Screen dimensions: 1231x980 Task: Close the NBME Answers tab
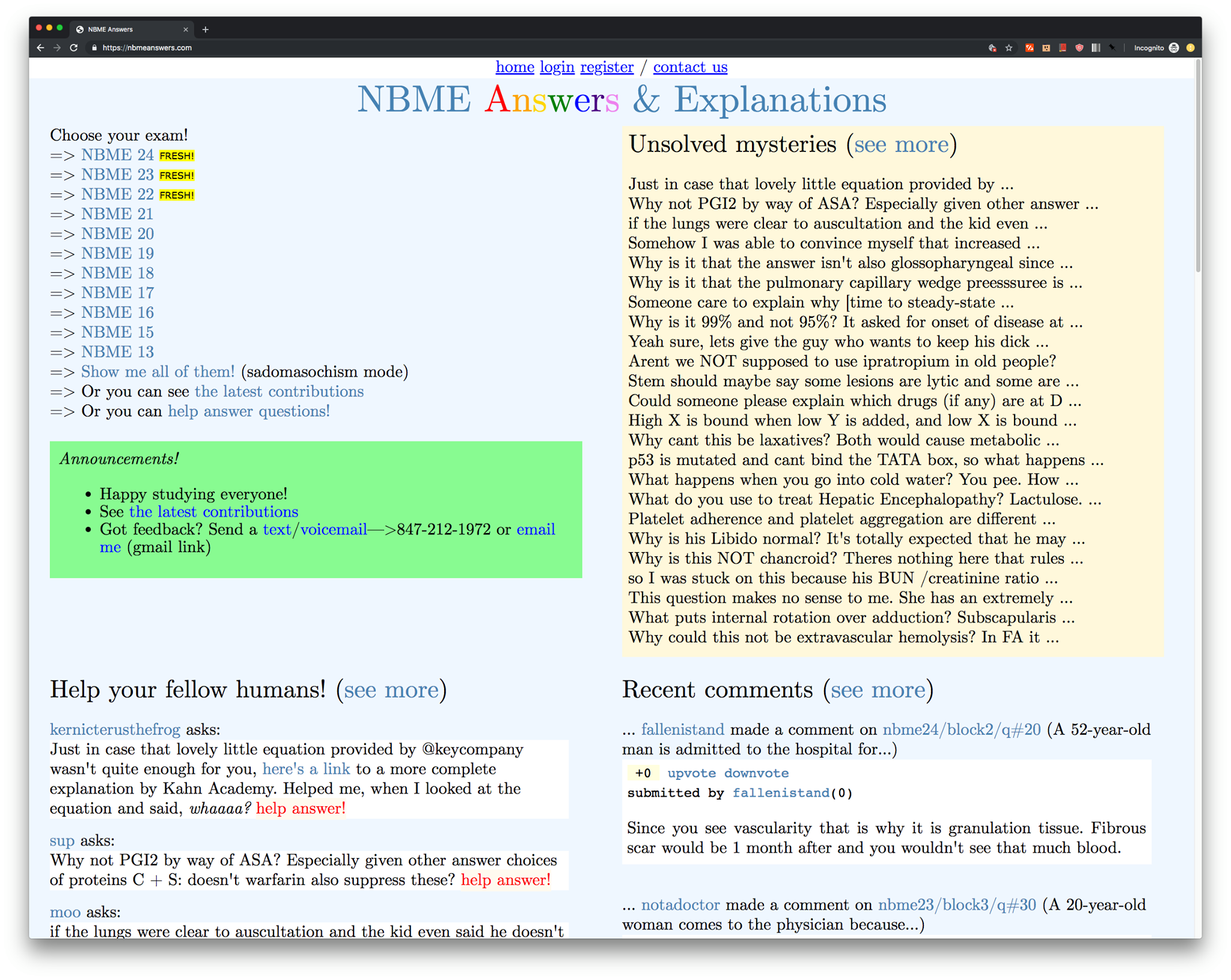(186, 29)
